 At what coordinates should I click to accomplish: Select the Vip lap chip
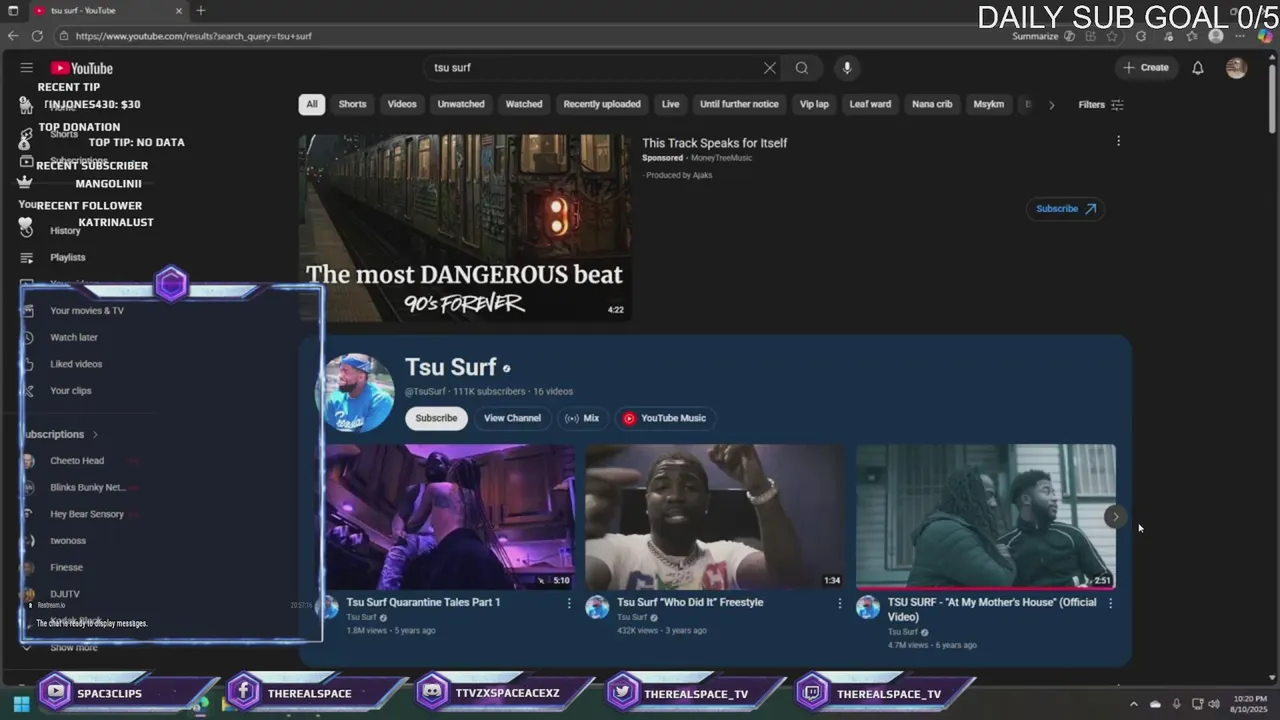tap(814, 104)
